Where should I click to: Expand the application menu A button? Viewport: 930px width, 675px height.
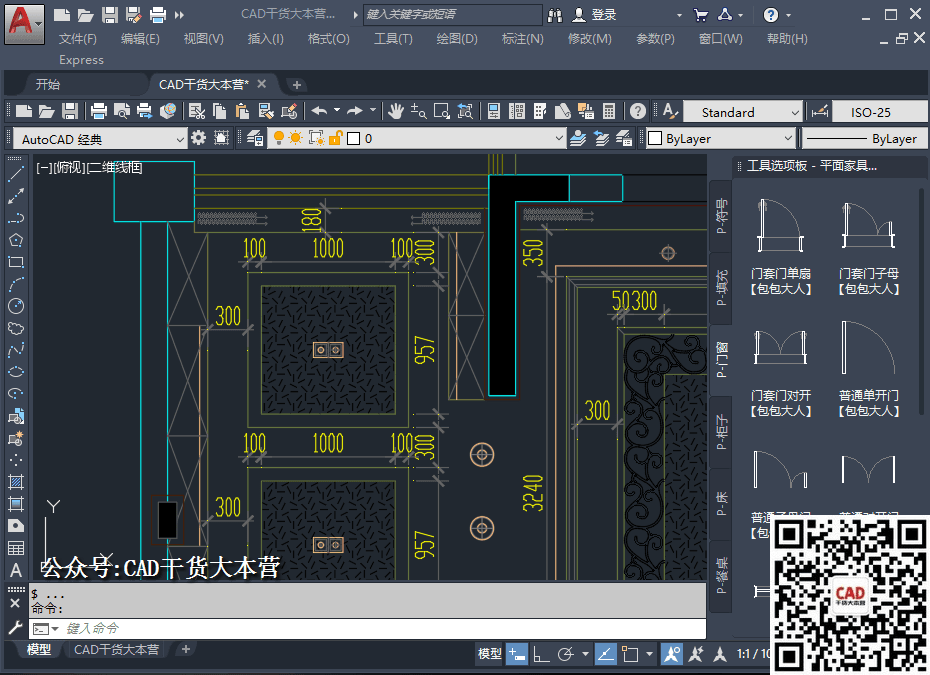24,24
